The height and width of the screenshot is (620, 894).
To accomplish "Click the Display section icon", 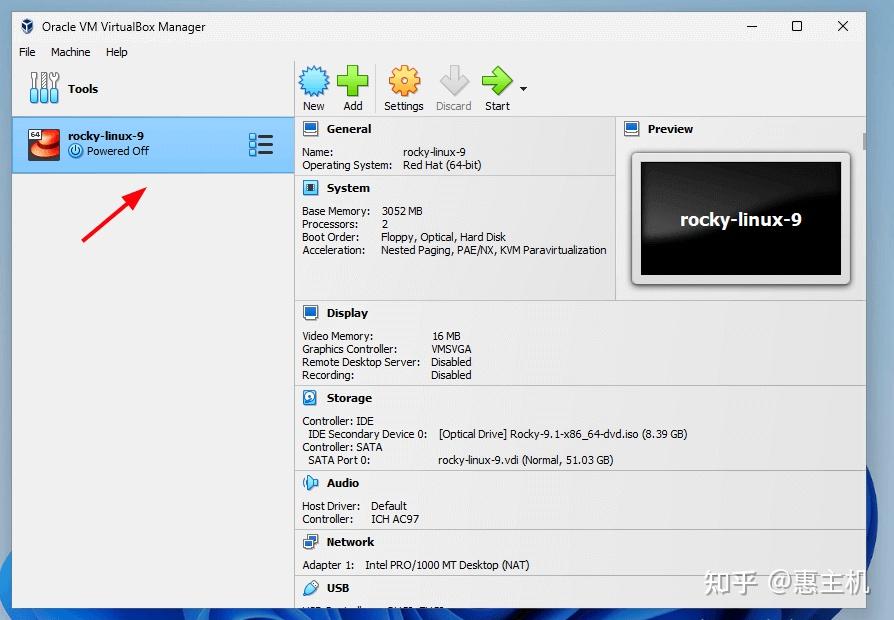I will click(310, 312).
